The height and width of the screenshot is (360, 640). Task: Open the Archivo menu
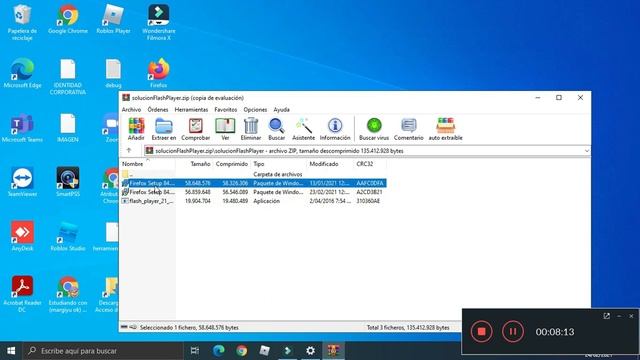click(131, 110)
